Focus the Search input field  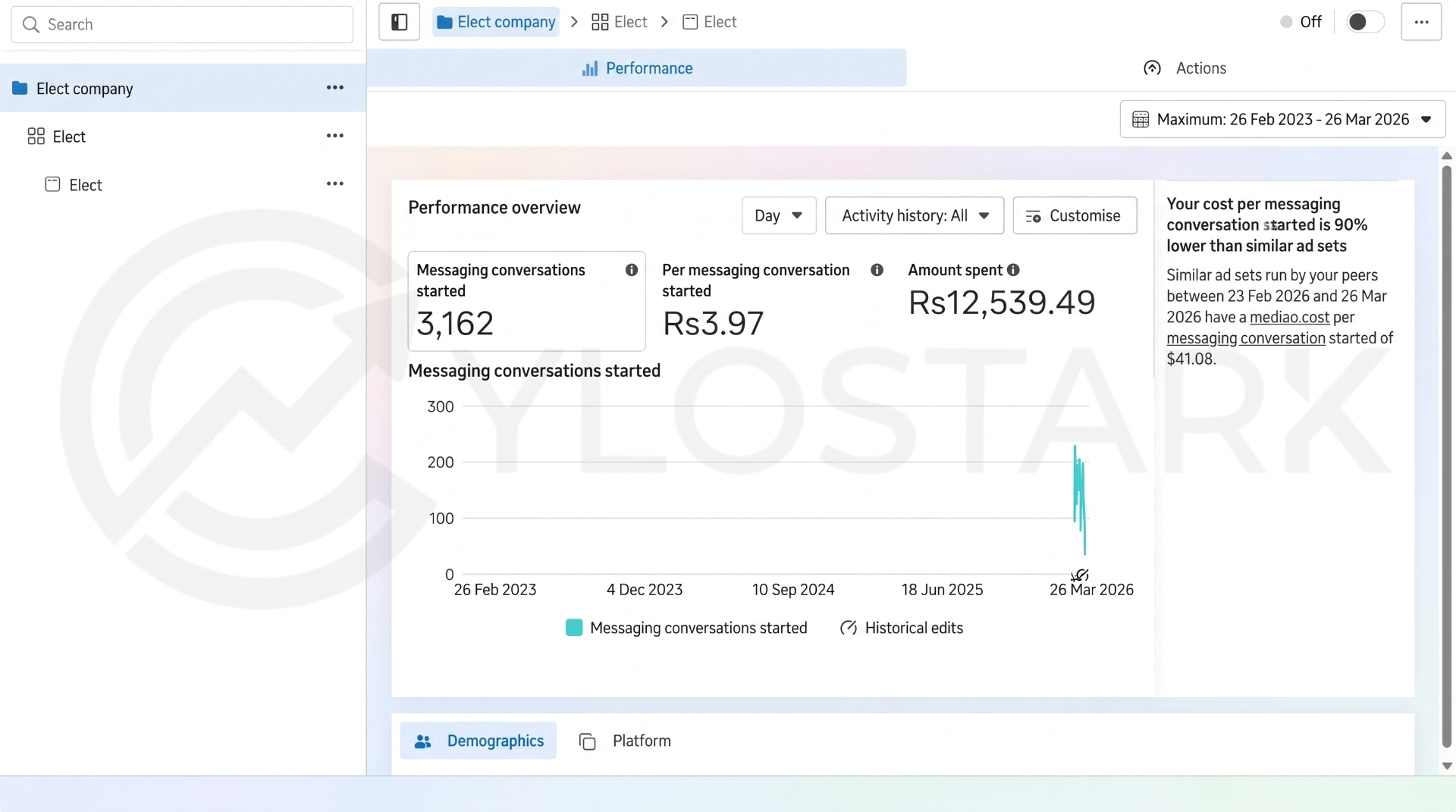(x=182, y=25)
